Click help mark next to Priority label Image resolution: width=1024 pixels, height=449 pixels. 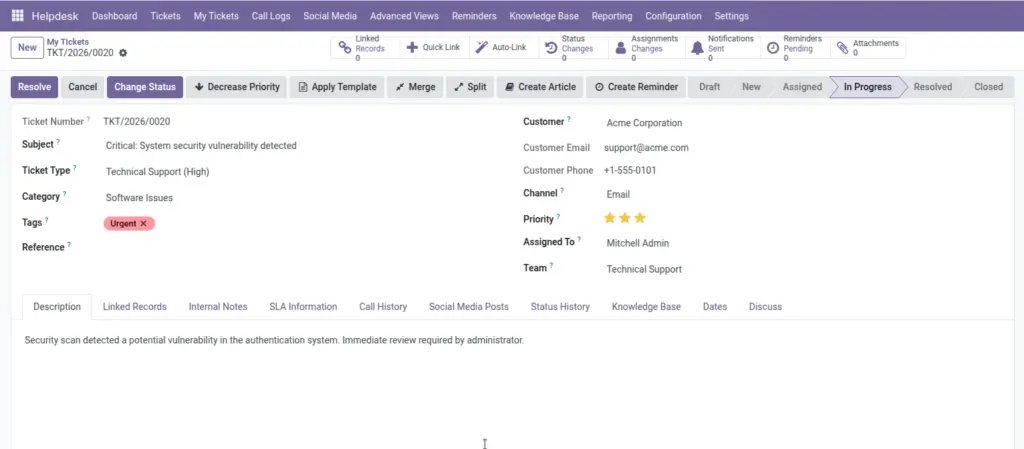pos(558,217)
